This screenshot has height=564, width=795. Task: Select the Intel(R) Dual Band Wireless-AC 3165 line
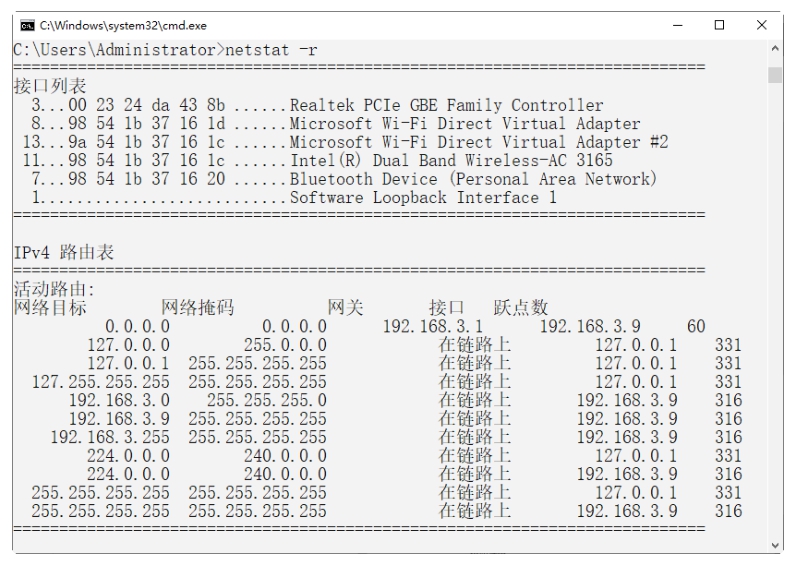pyautogui.click(x=450, y=161)
